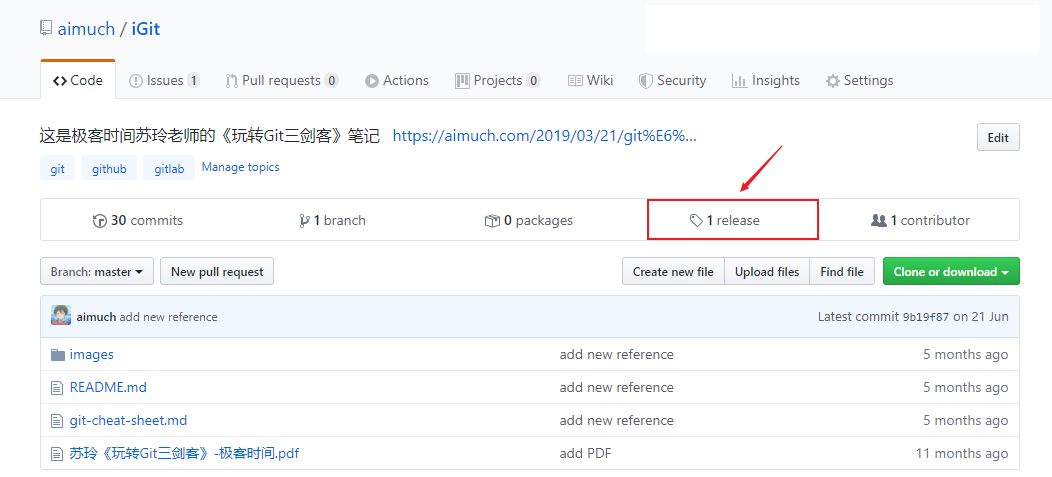Click '11 months ago' timestamp
This screenshot has height=477, width=1052.
pyautogui.click(x=962, y=454)
